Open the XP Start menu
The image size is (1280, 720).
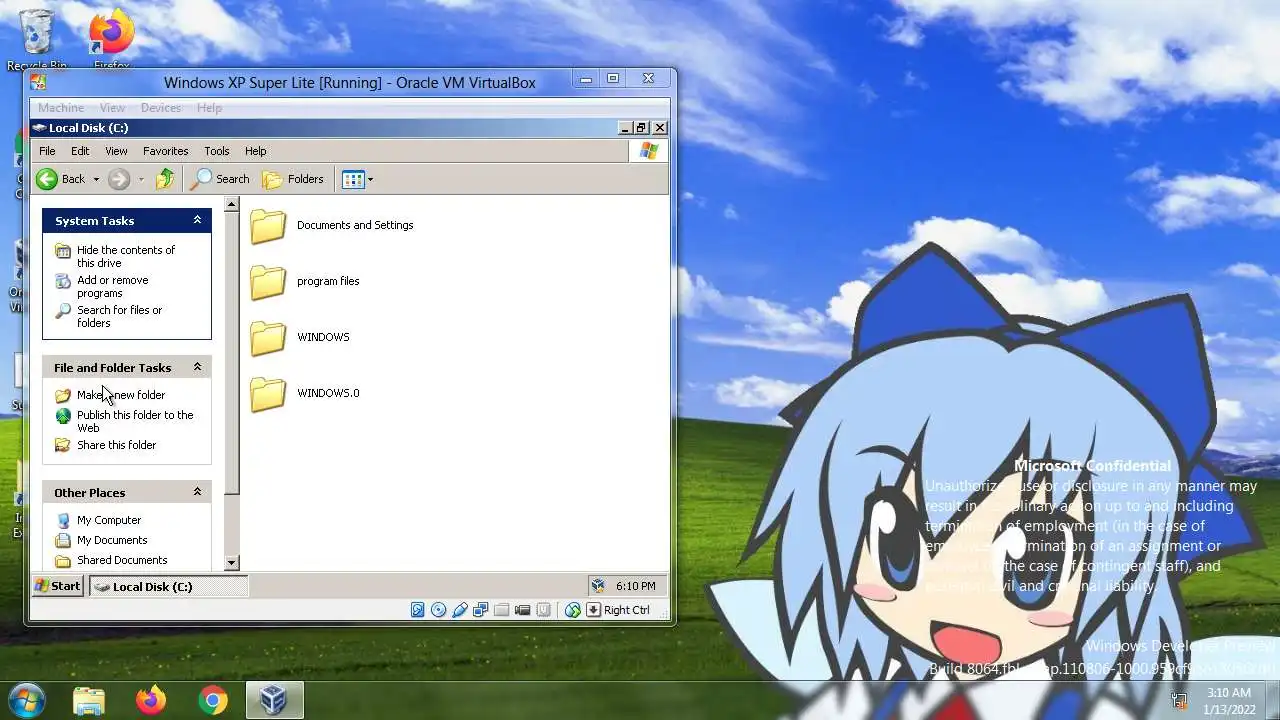(x=58, y=586)
